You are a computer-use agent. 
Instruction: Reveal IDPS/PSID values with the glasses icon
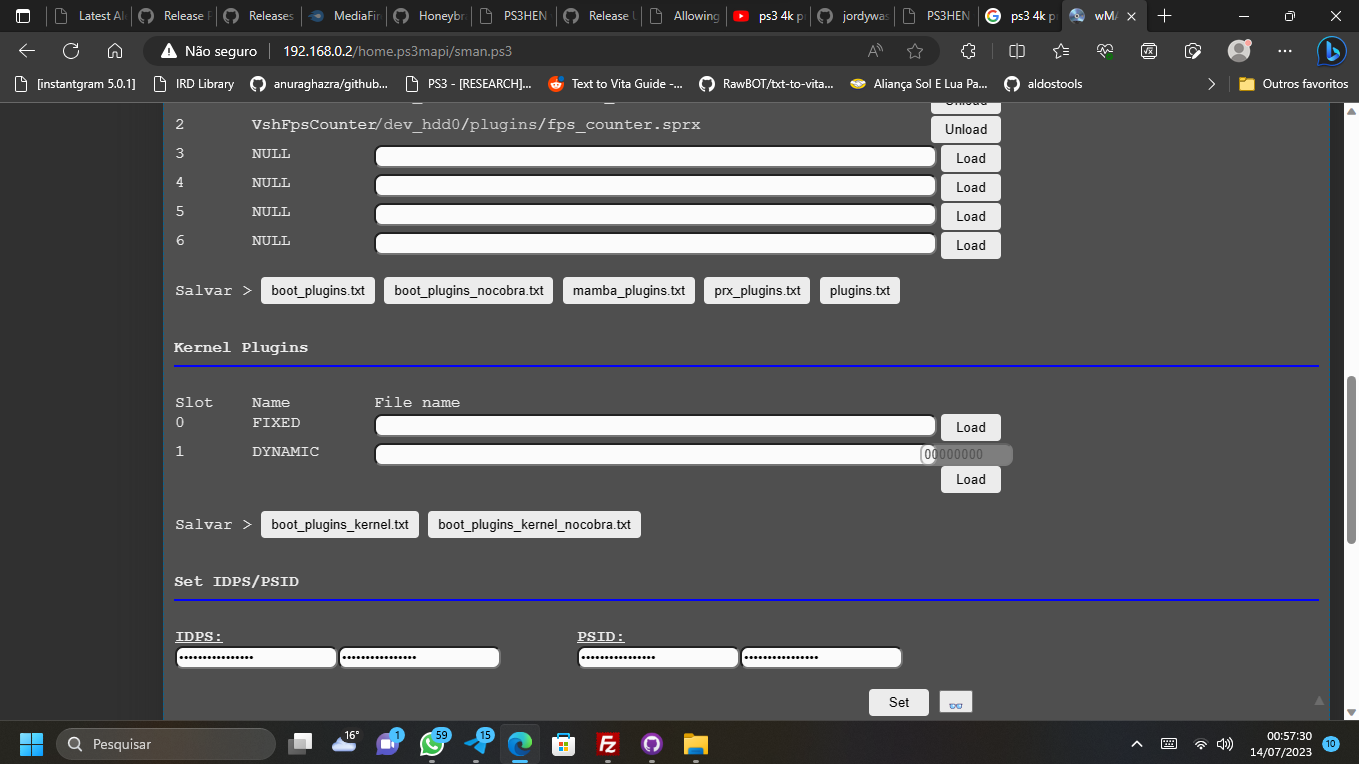(955, 702)
